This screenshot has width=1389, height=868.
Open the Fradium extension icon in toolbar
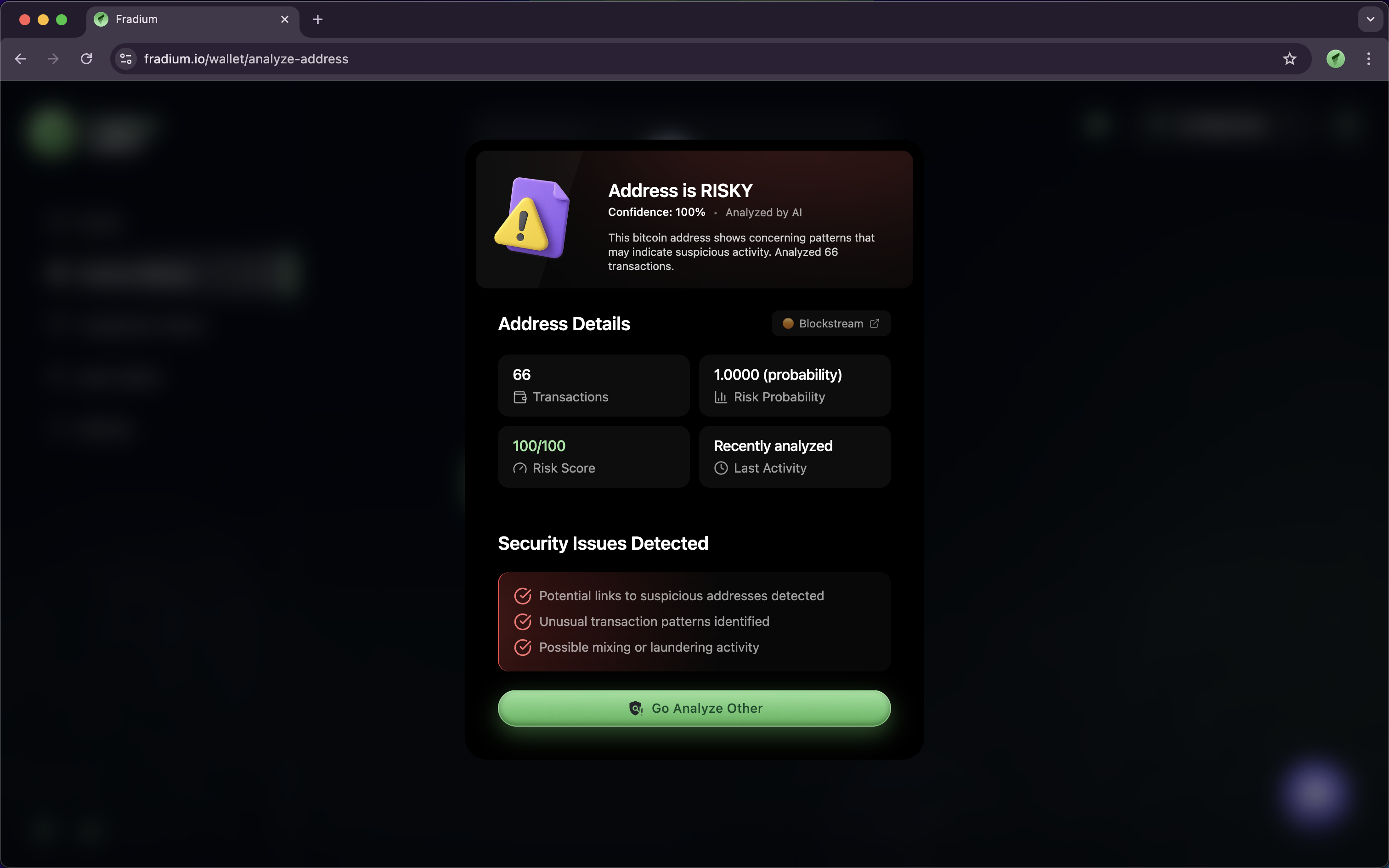point(1336,59)
